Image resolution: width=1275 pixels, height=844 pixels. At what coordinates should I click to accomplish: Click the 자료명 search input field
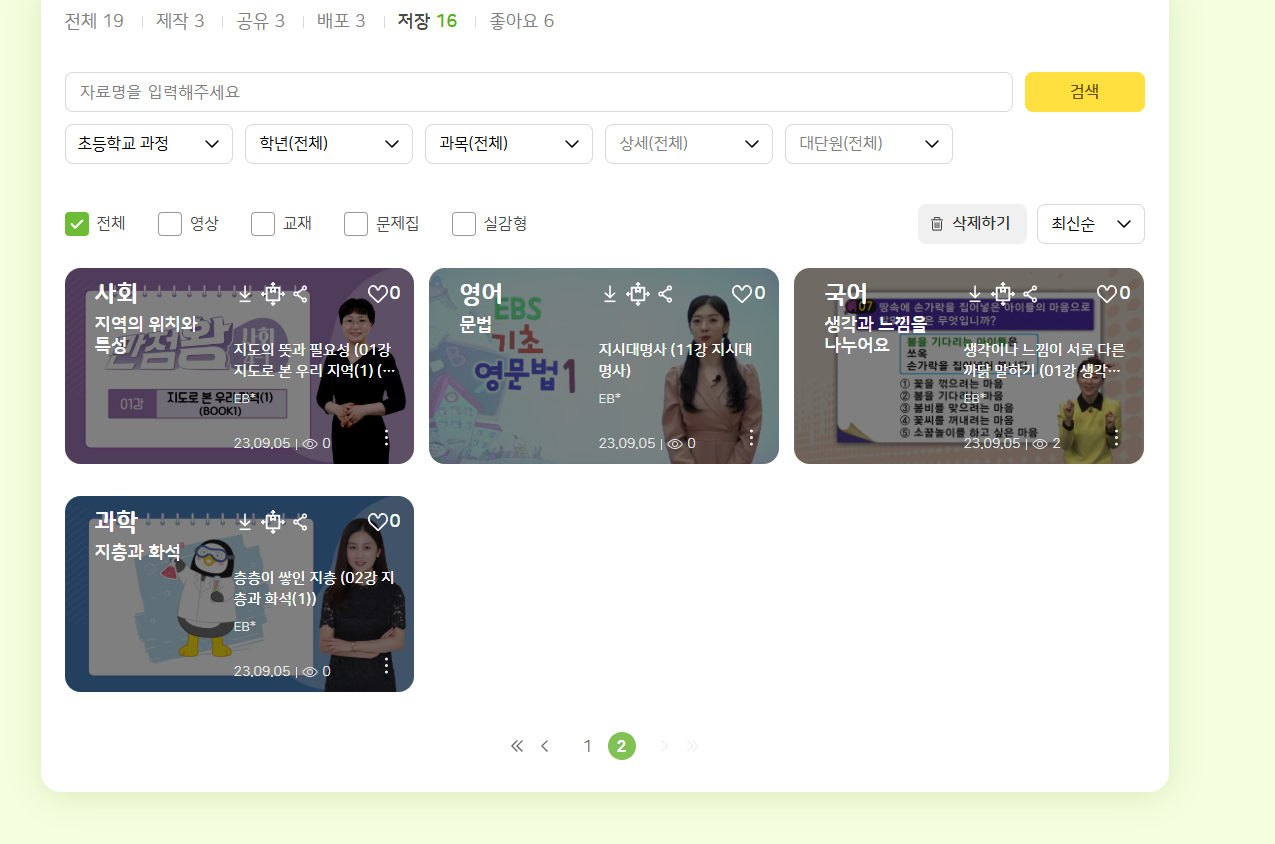(538, 92)
